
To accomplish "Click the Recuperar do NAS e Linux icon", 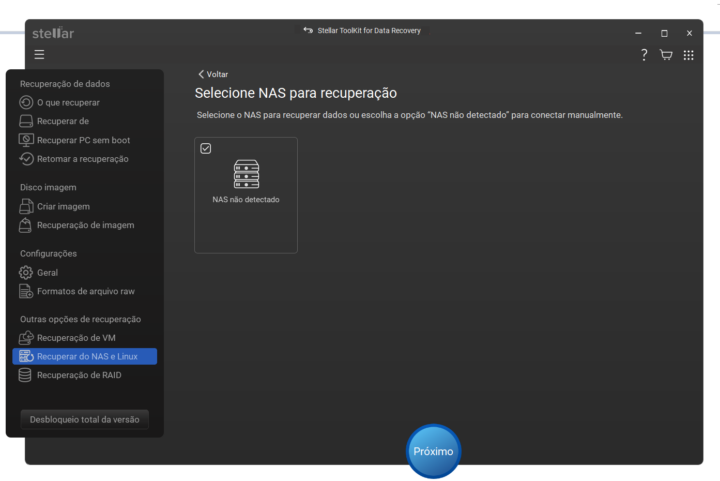I will 26,356.
